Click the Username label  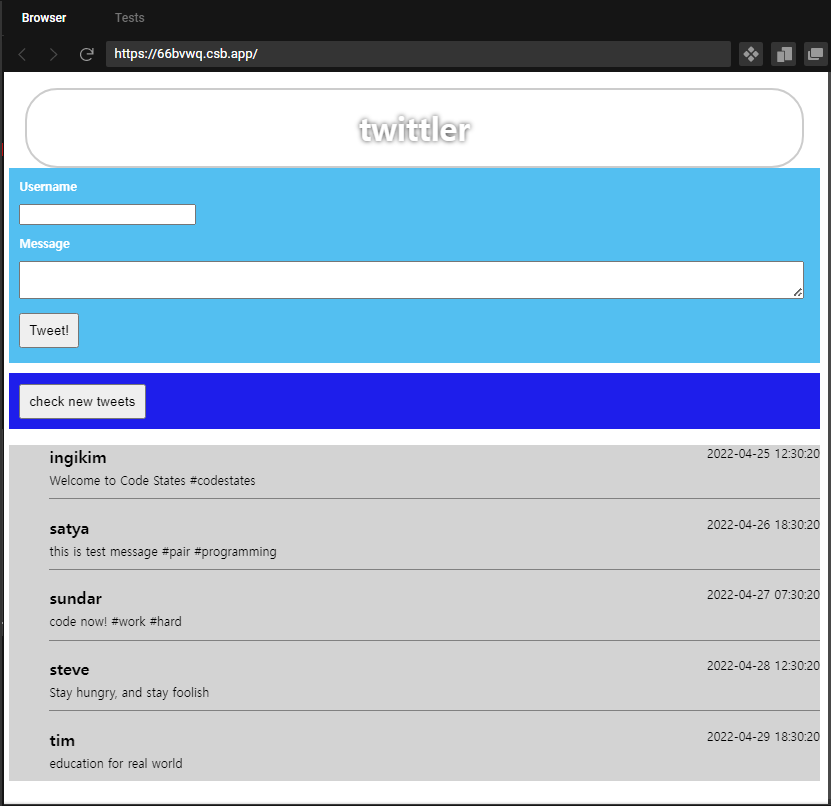click(x=48, y=187)
